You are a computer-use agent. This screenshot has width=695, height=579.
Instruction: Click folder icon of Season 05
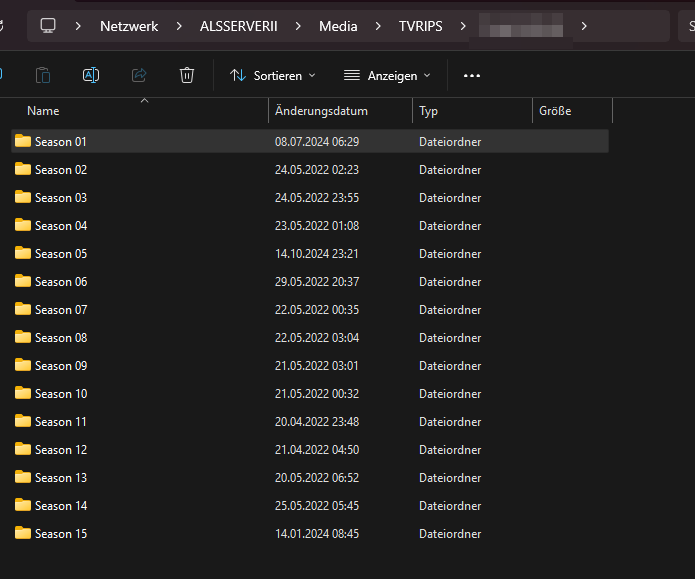coord(23,253)
